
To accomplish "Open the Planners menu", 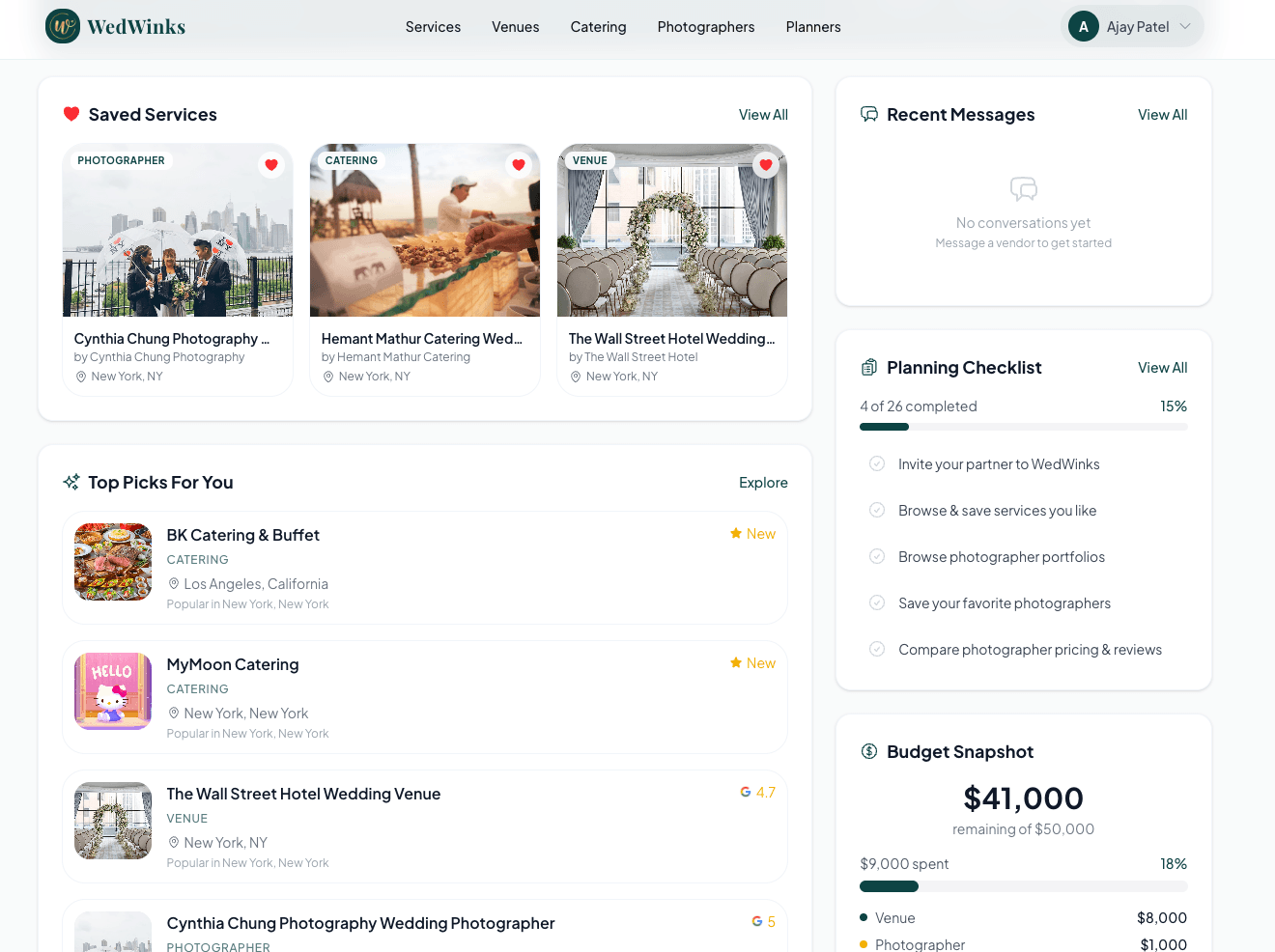I will coord(813,27).
